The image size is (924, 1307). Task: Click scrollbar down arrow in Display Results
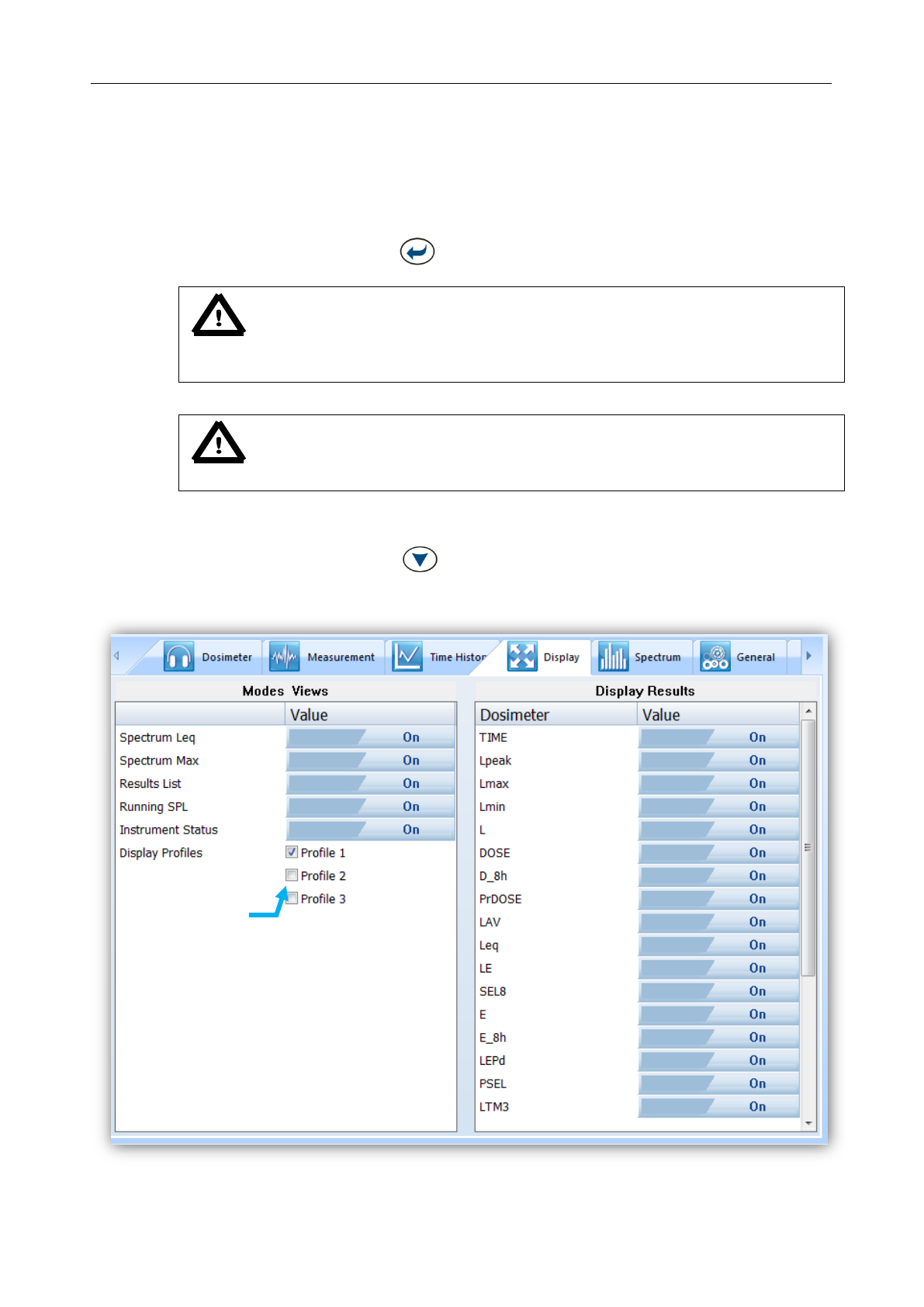coord(808,1123)
